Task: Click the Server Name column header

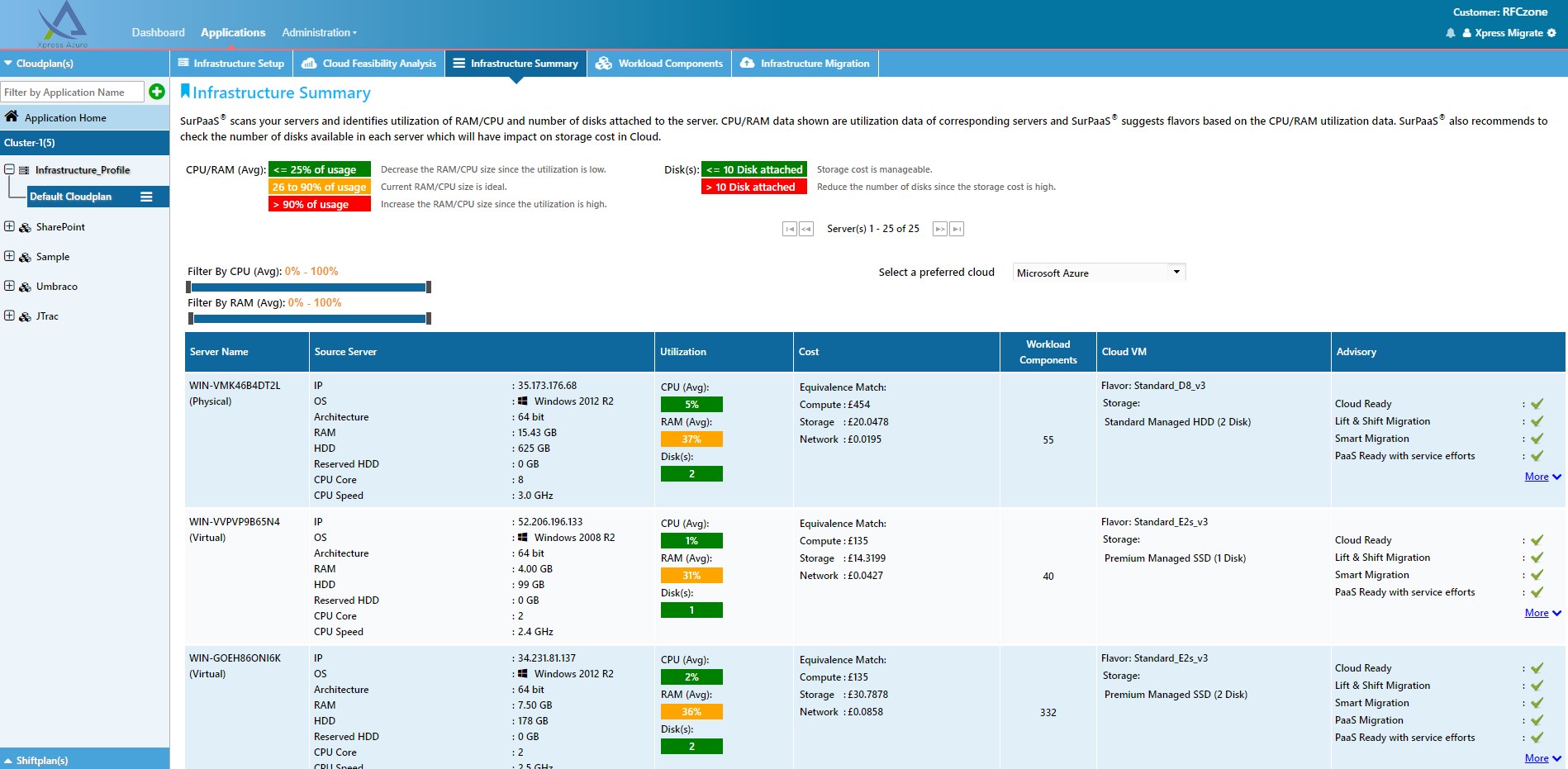Action: coord(247,352)
